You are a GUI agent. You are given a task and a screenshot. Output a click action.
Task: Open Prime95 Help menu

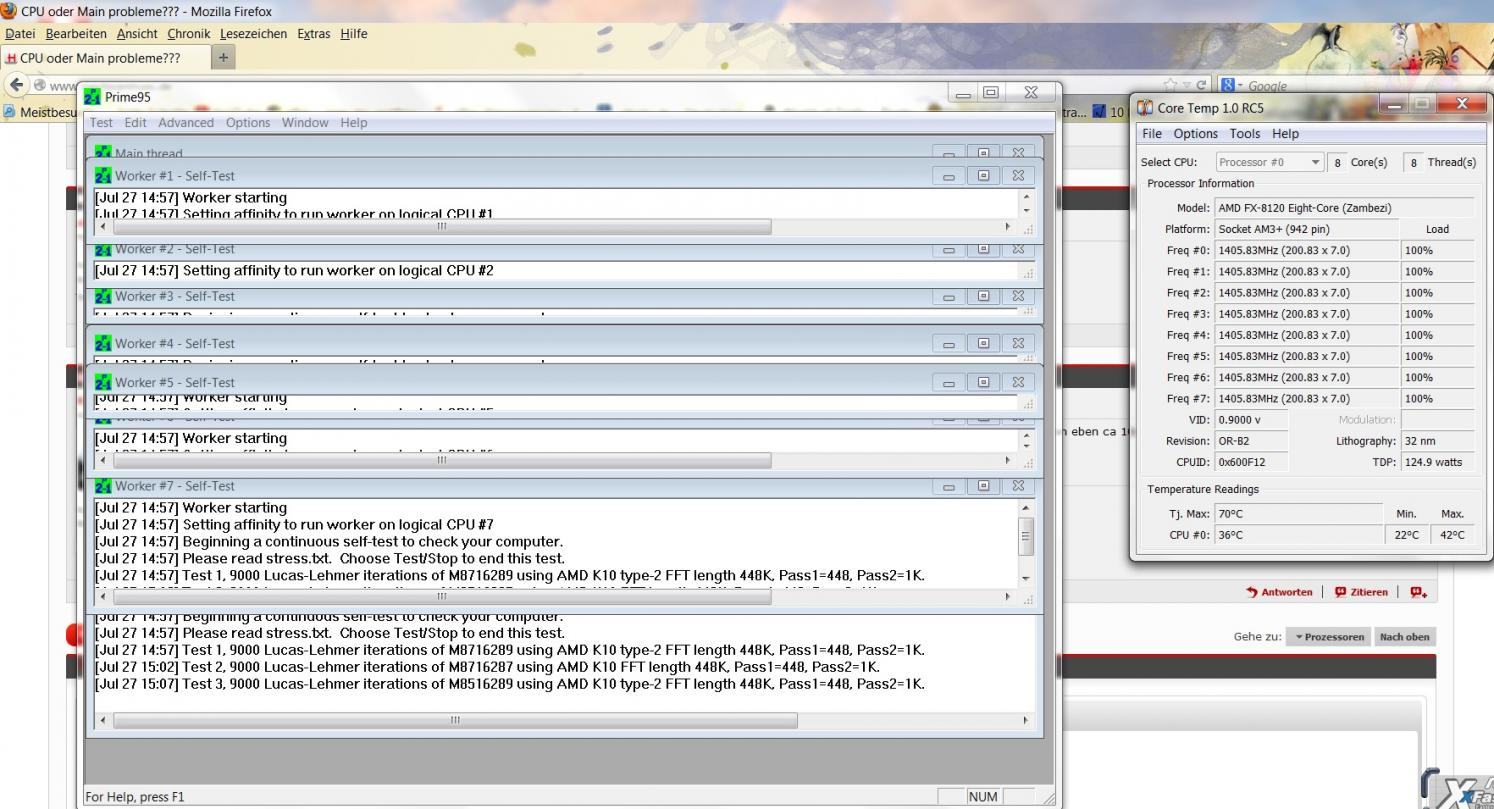[354, 122]
